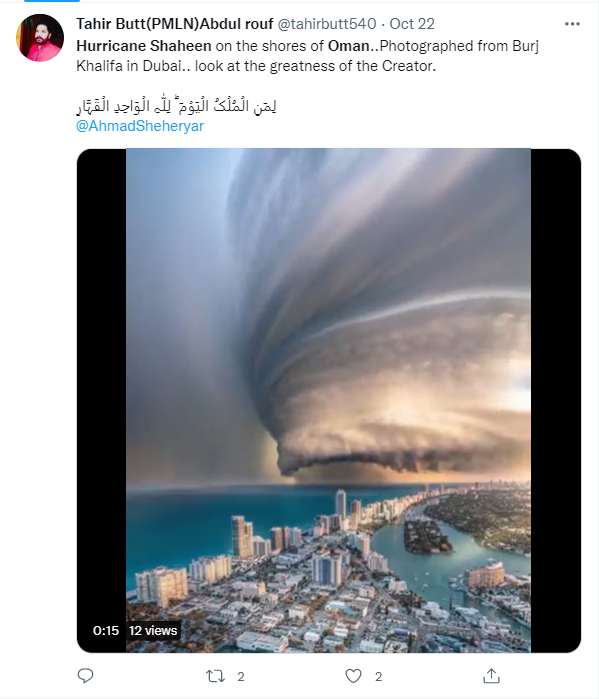Click the Khalifa in Dubai tweet text

click(129, 66)
